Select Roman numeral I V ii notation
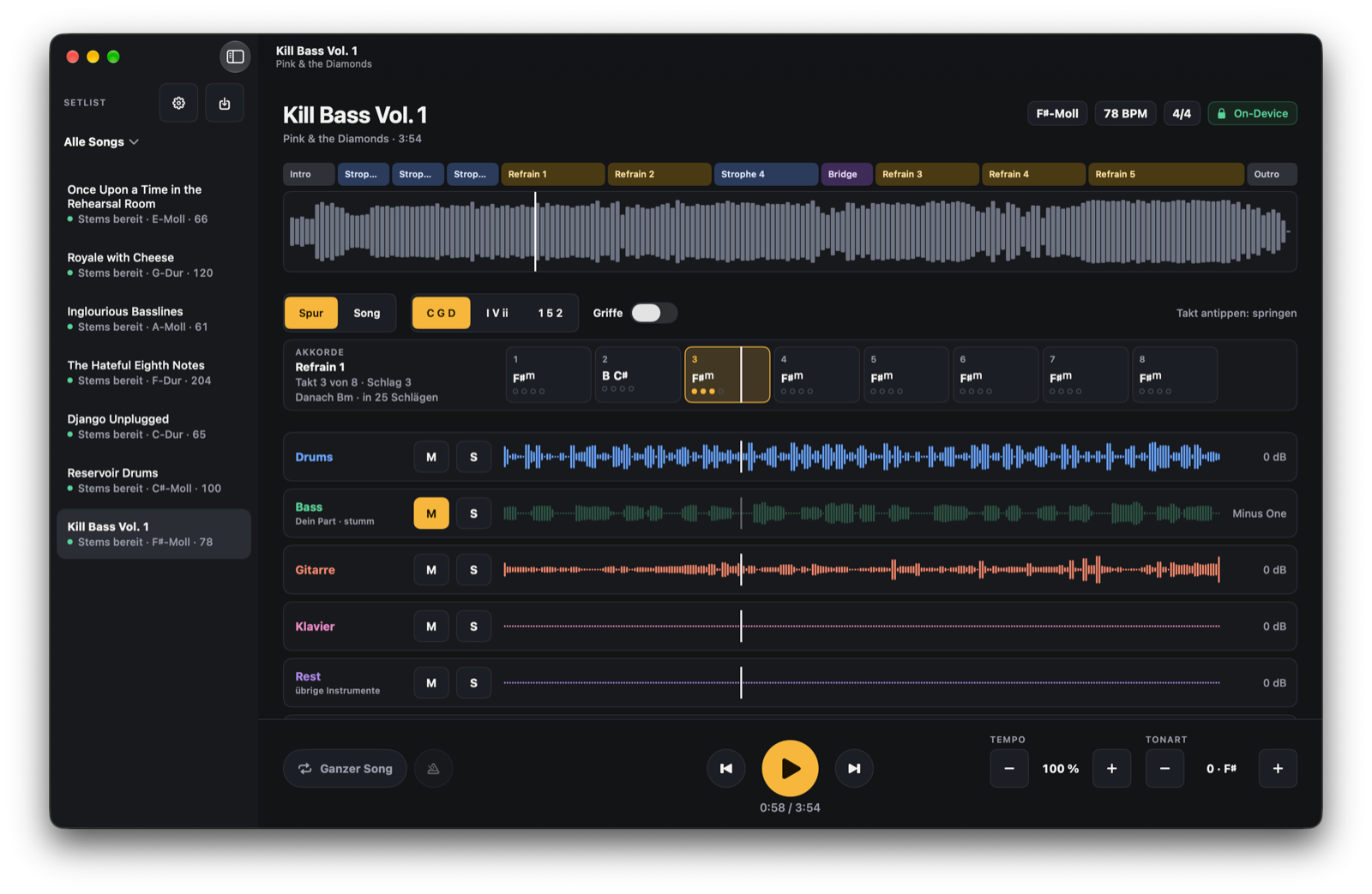Image resolution: width=1372 pixels, height=894 pixels. click(x=497, y=313)
